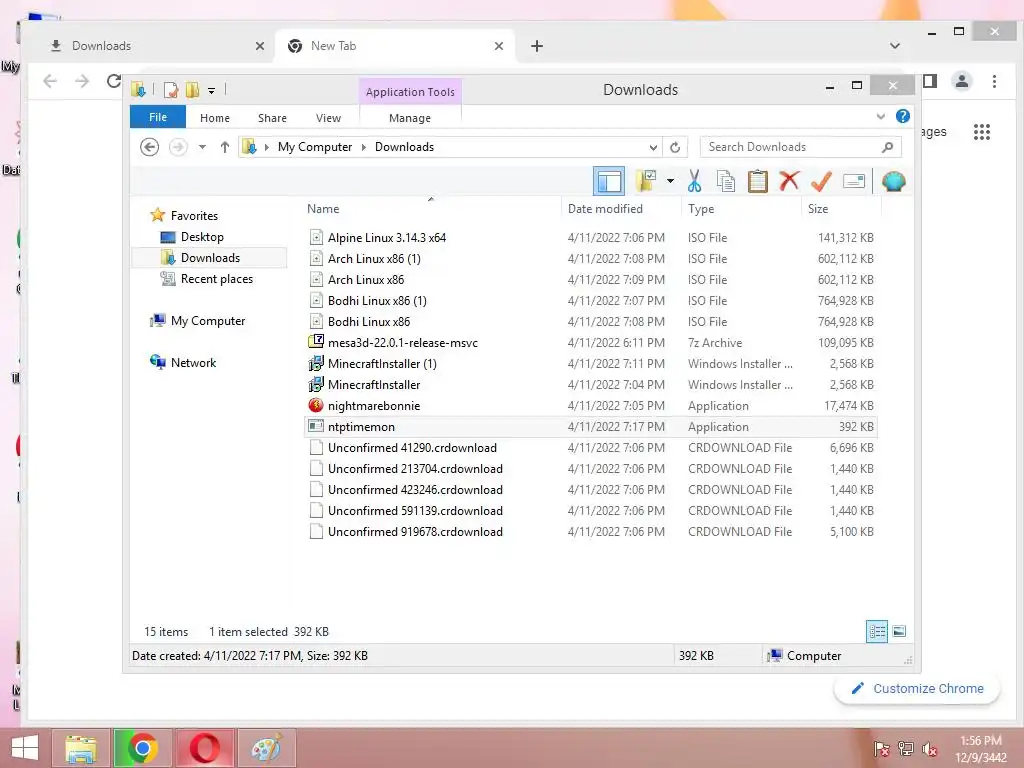The height and width of the screenshot is (768, 1024).
Task: Click the Up arrow navigation icon
Action: pyautogui.click(x=225, y=148)
